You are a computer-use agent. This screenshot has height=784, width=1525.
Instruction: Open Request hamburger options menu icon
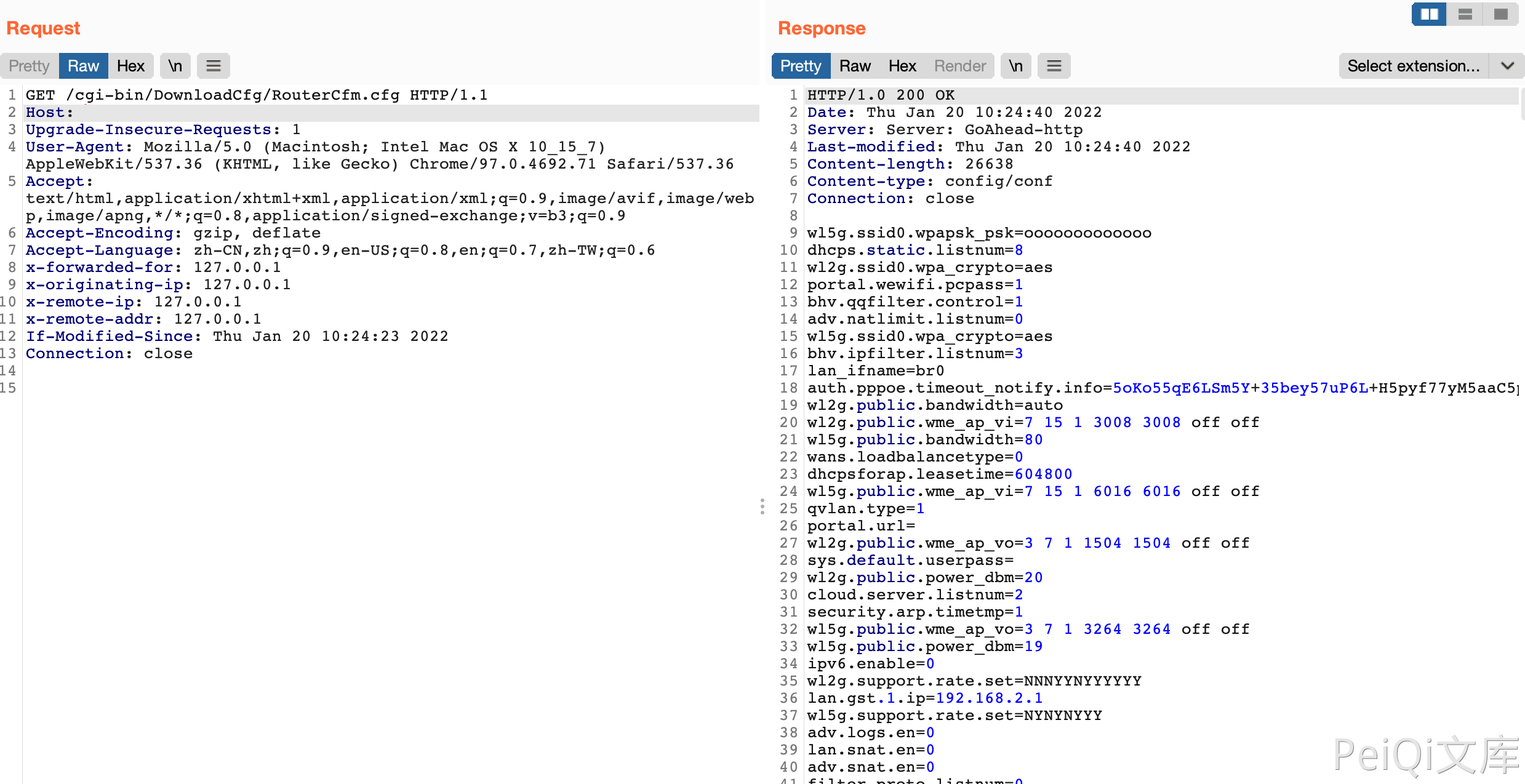[213, 66]
